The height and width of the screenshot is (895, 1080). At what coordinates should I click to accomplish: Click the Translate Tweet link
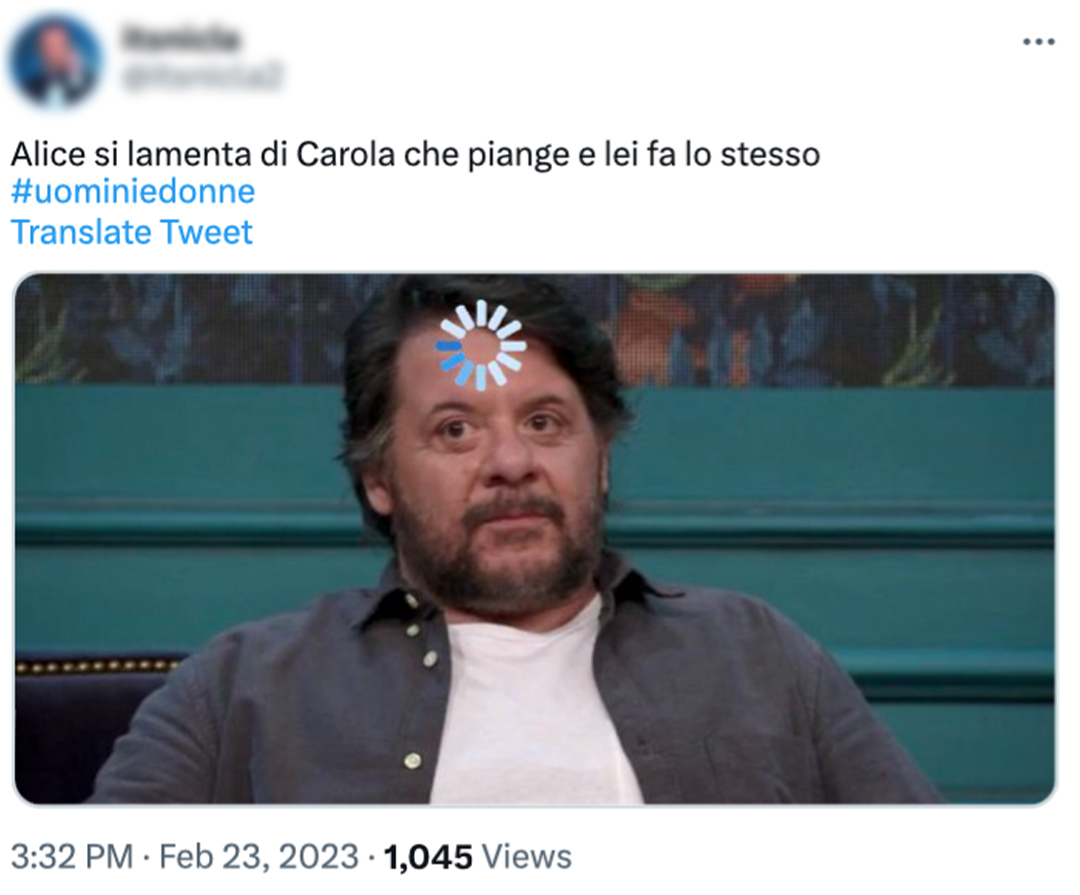click(x=132, y=232)
